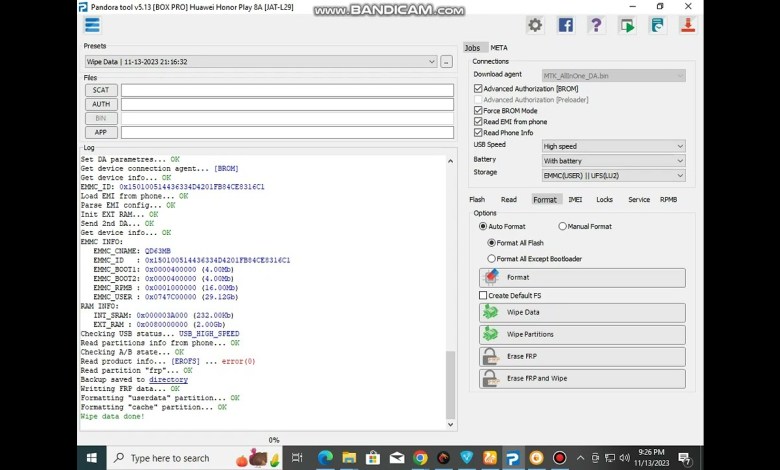Open the Locks tab
The height and width of the screenshot is (470, 780).
point(604,199)
